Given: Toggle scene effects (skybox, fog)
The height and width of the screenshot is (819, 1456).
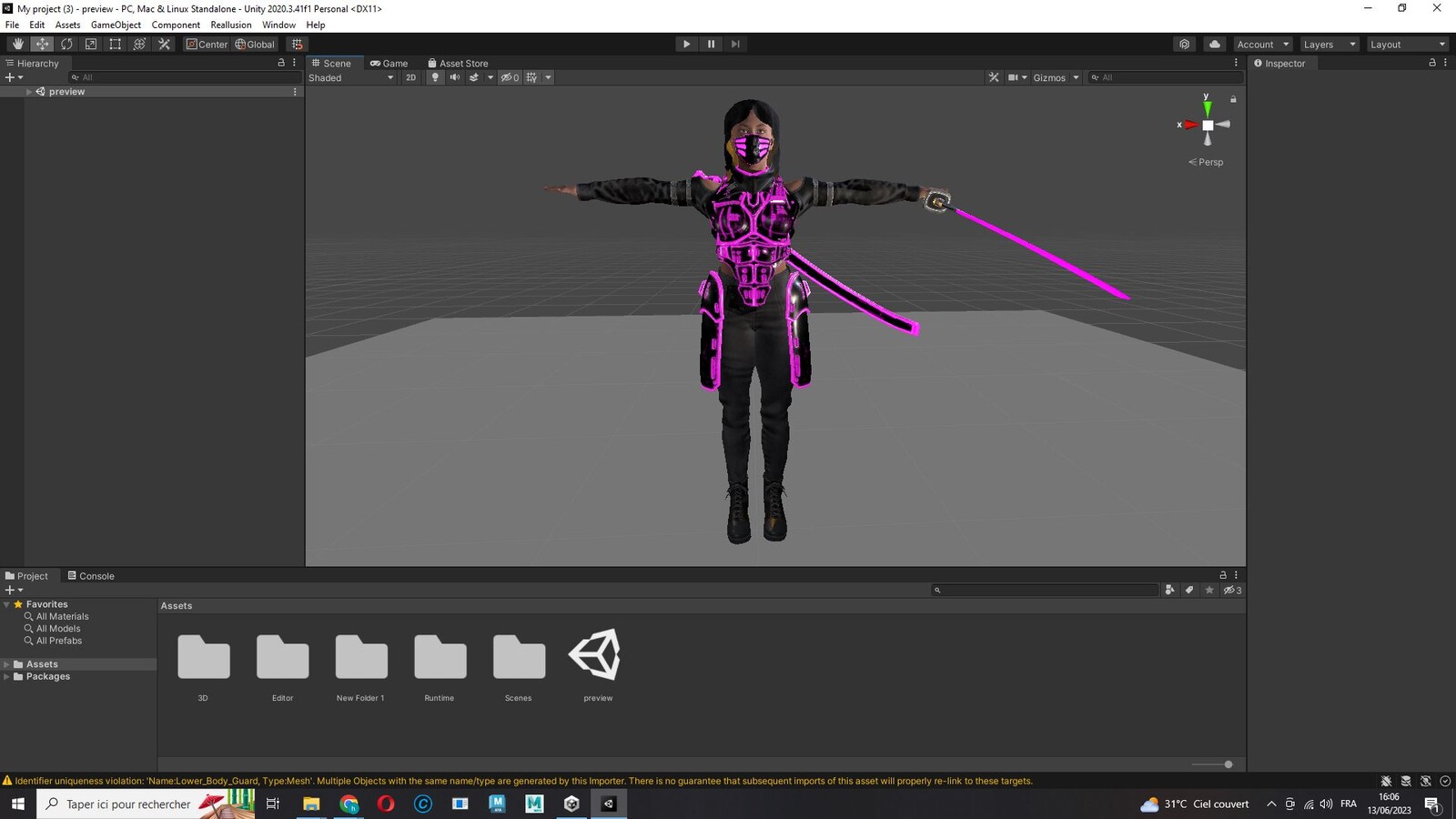Looking at the screenshot, I should (474, 77).
